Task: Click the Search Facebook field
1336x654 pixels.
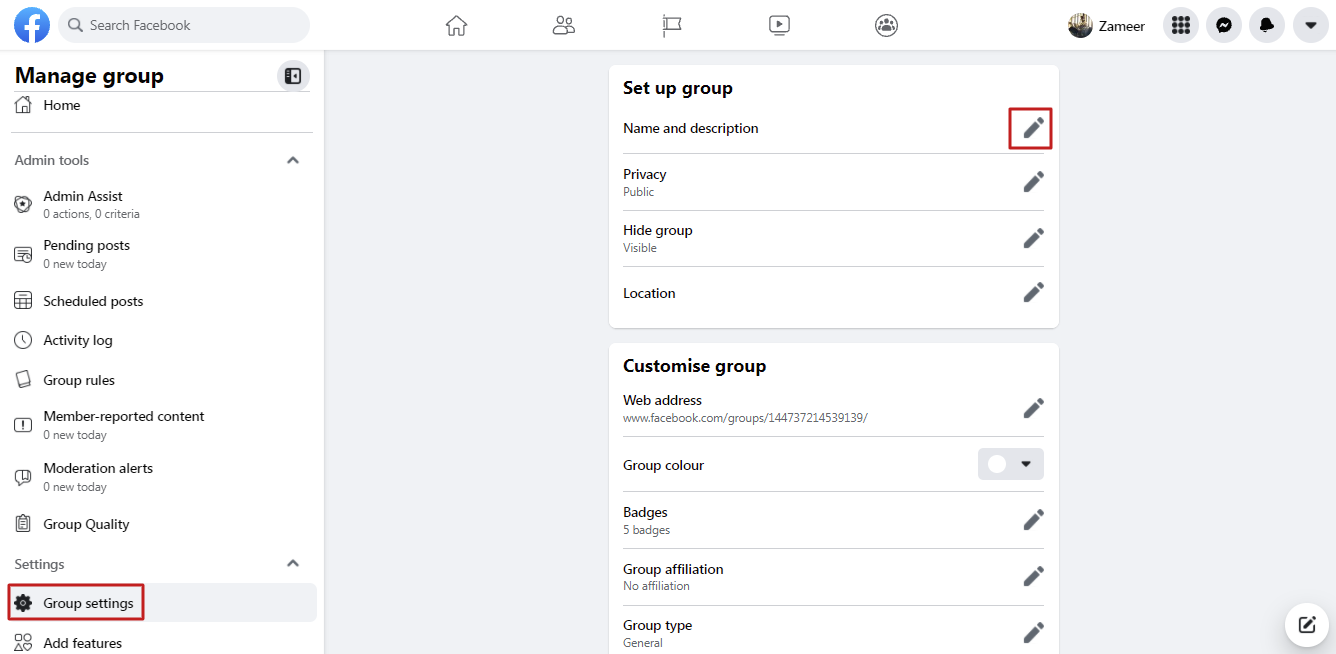Action: click(x=184, y=25)
